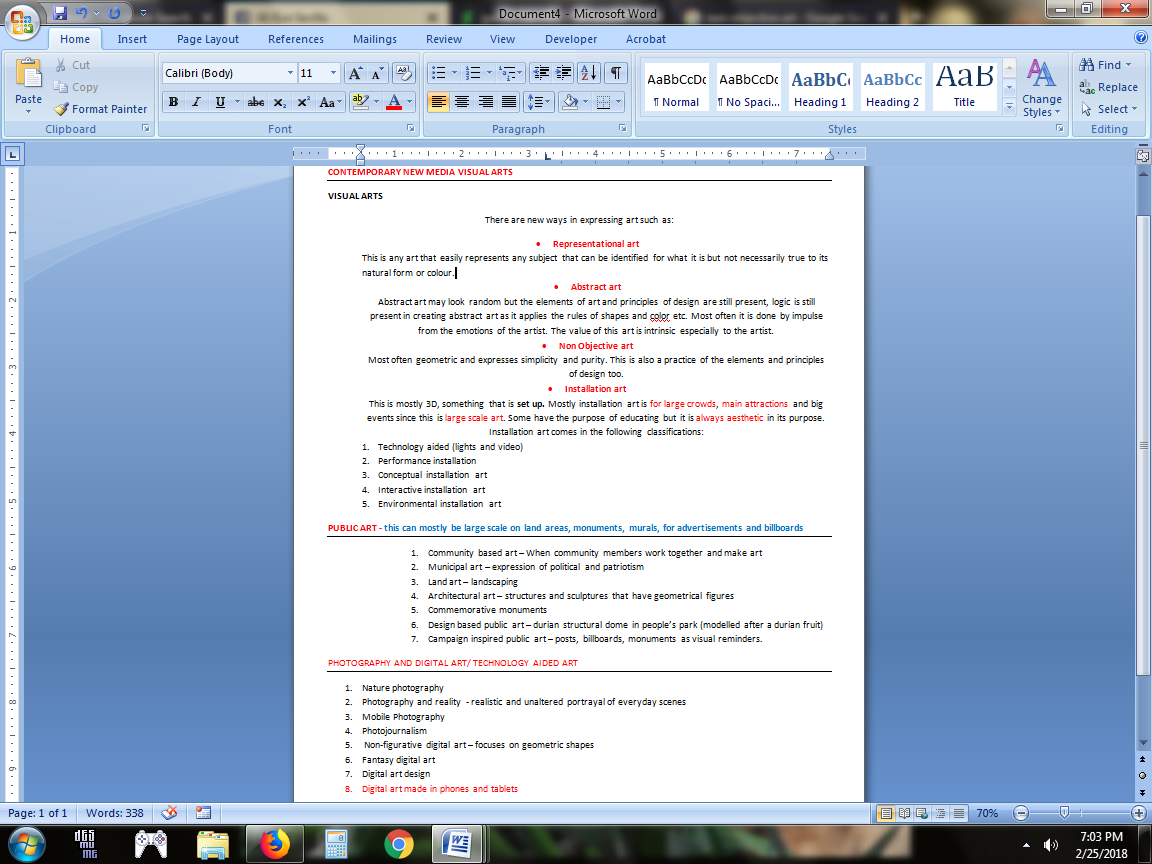Toggle bold formatting

173,102
